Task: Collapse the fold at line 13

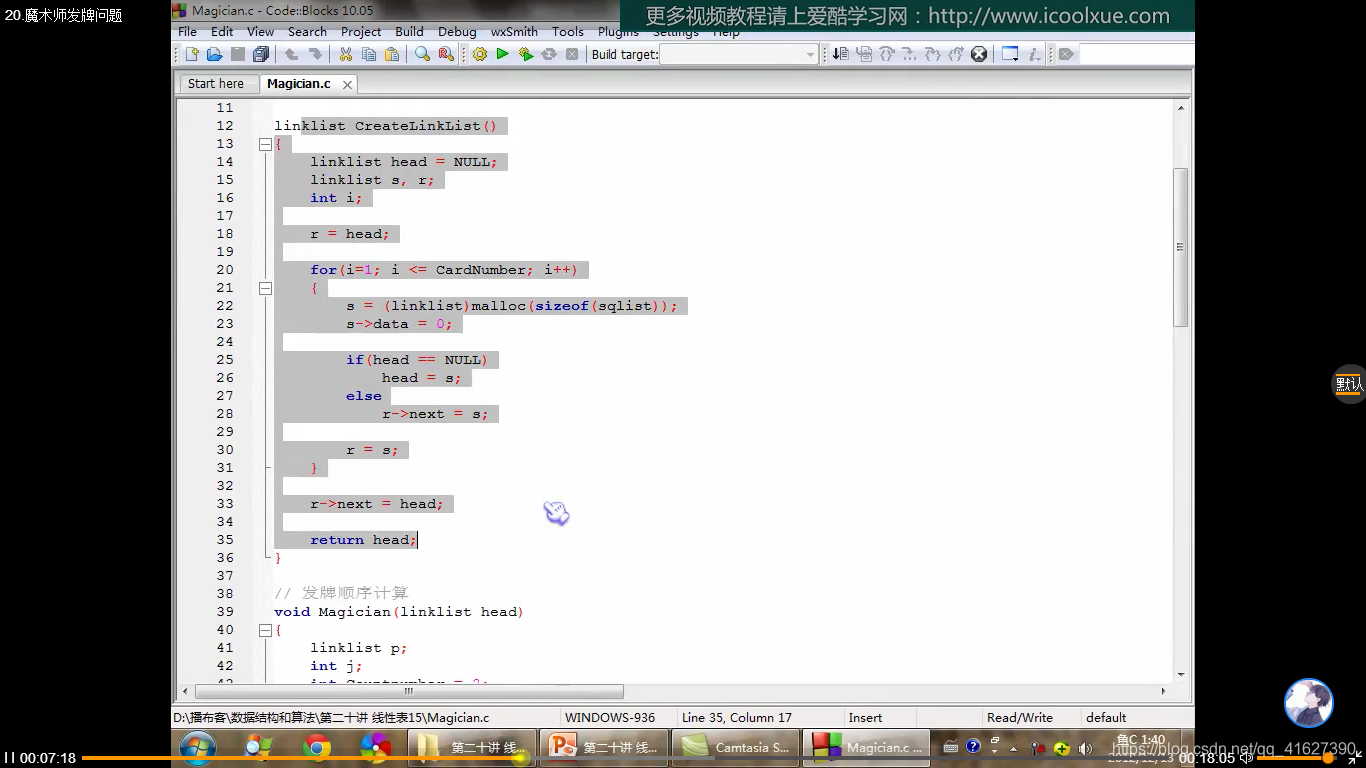Action: tap(265, 144)
